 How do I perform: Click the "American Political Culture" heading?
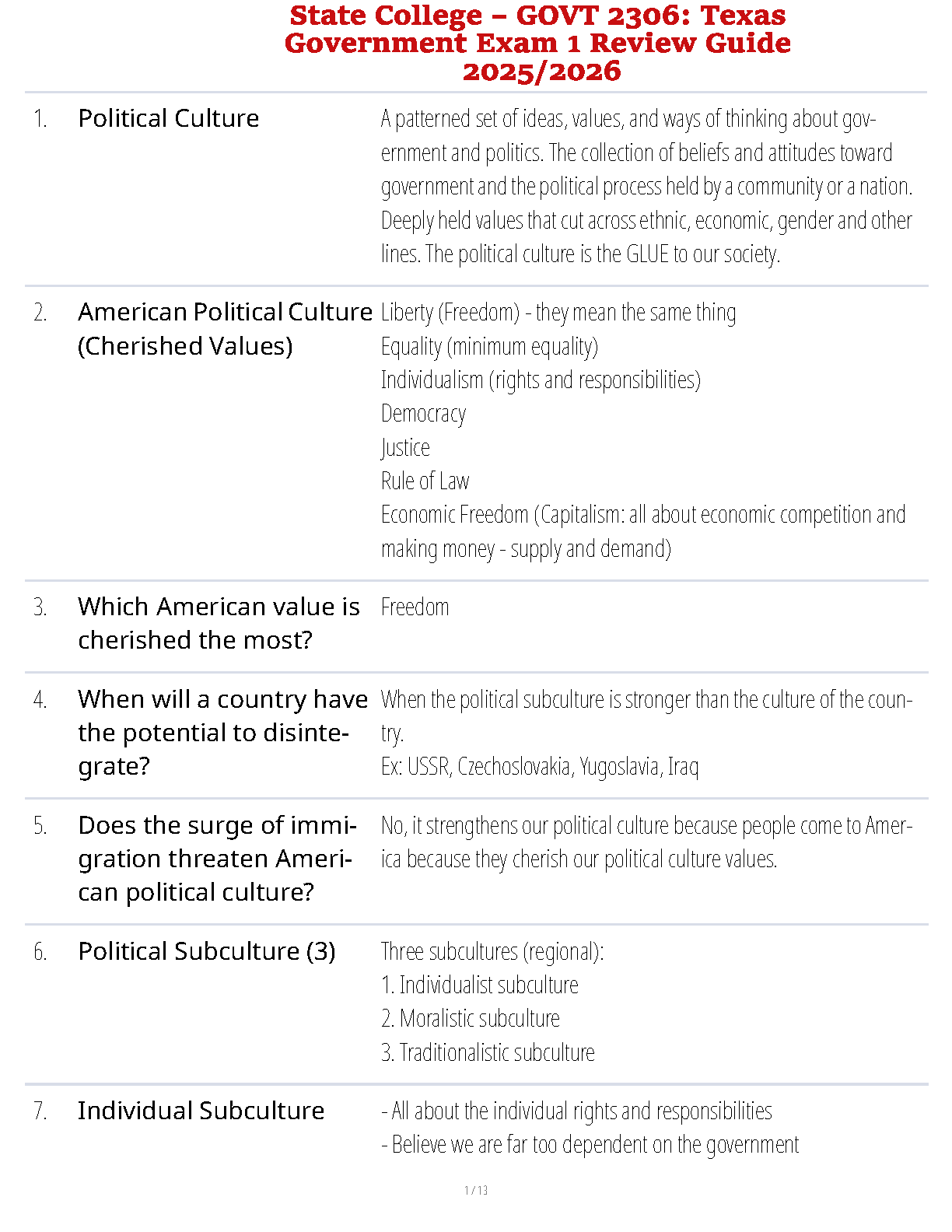[225, 312]
